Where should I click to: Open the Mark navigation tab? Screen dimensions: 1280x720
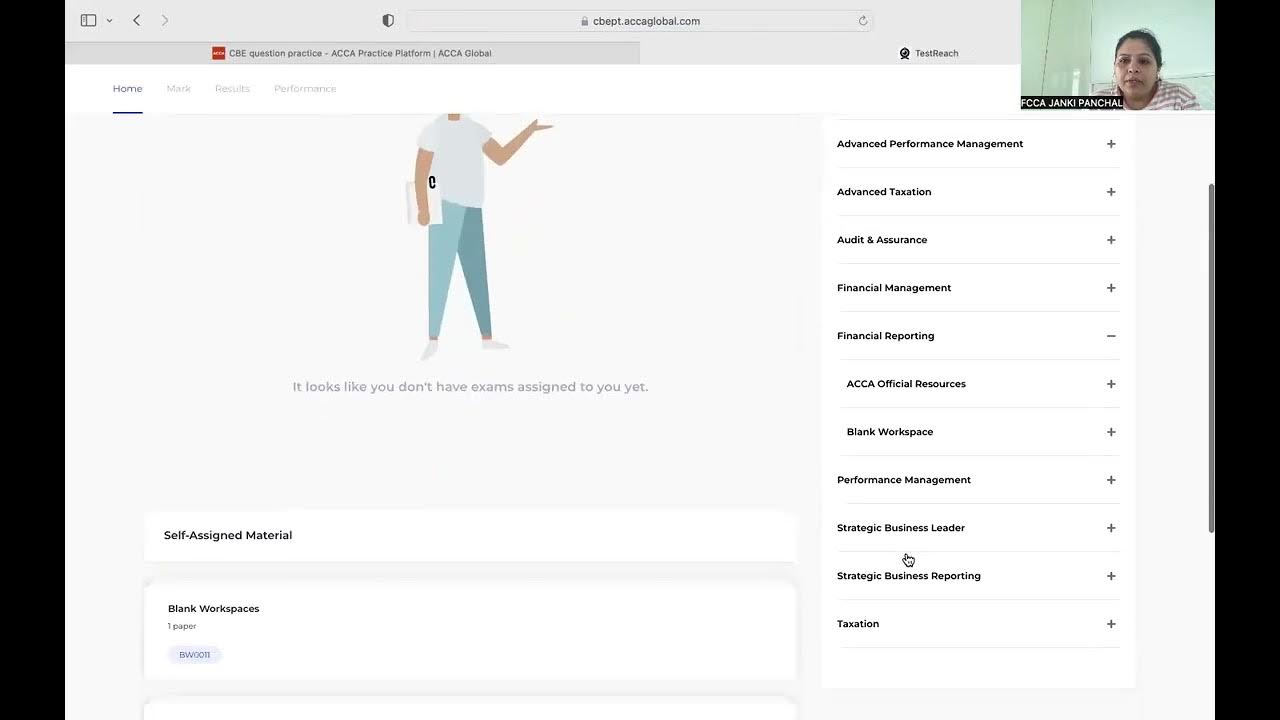178,89
